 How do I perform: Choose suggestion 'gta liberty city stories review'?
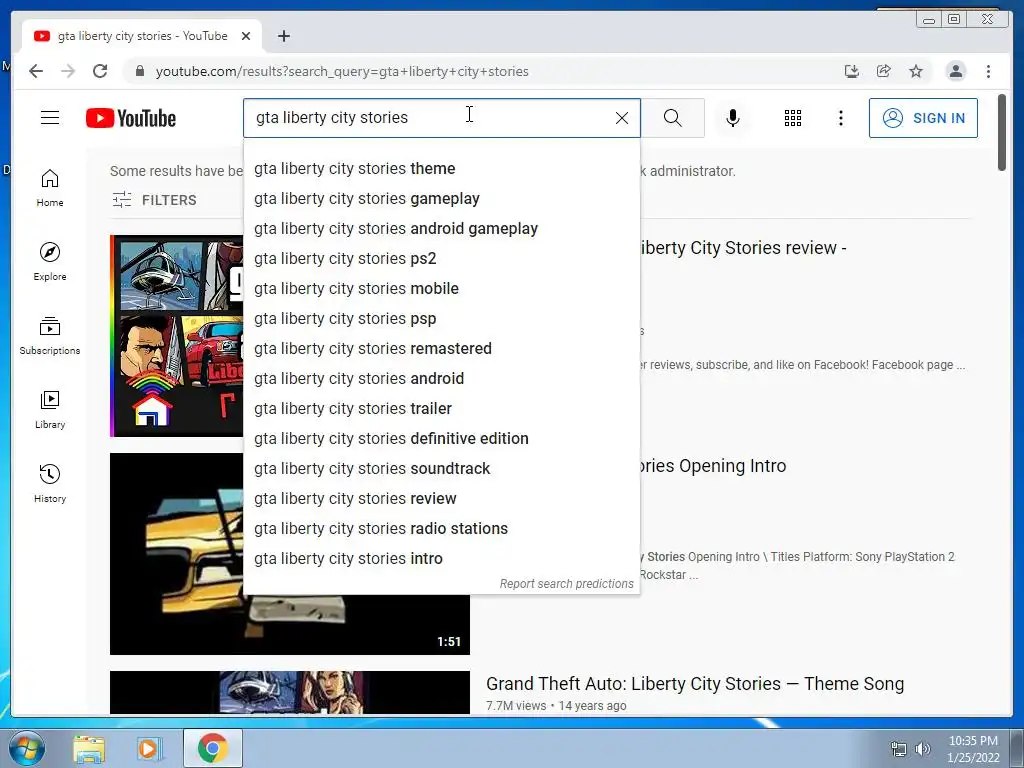coord(441,499)
